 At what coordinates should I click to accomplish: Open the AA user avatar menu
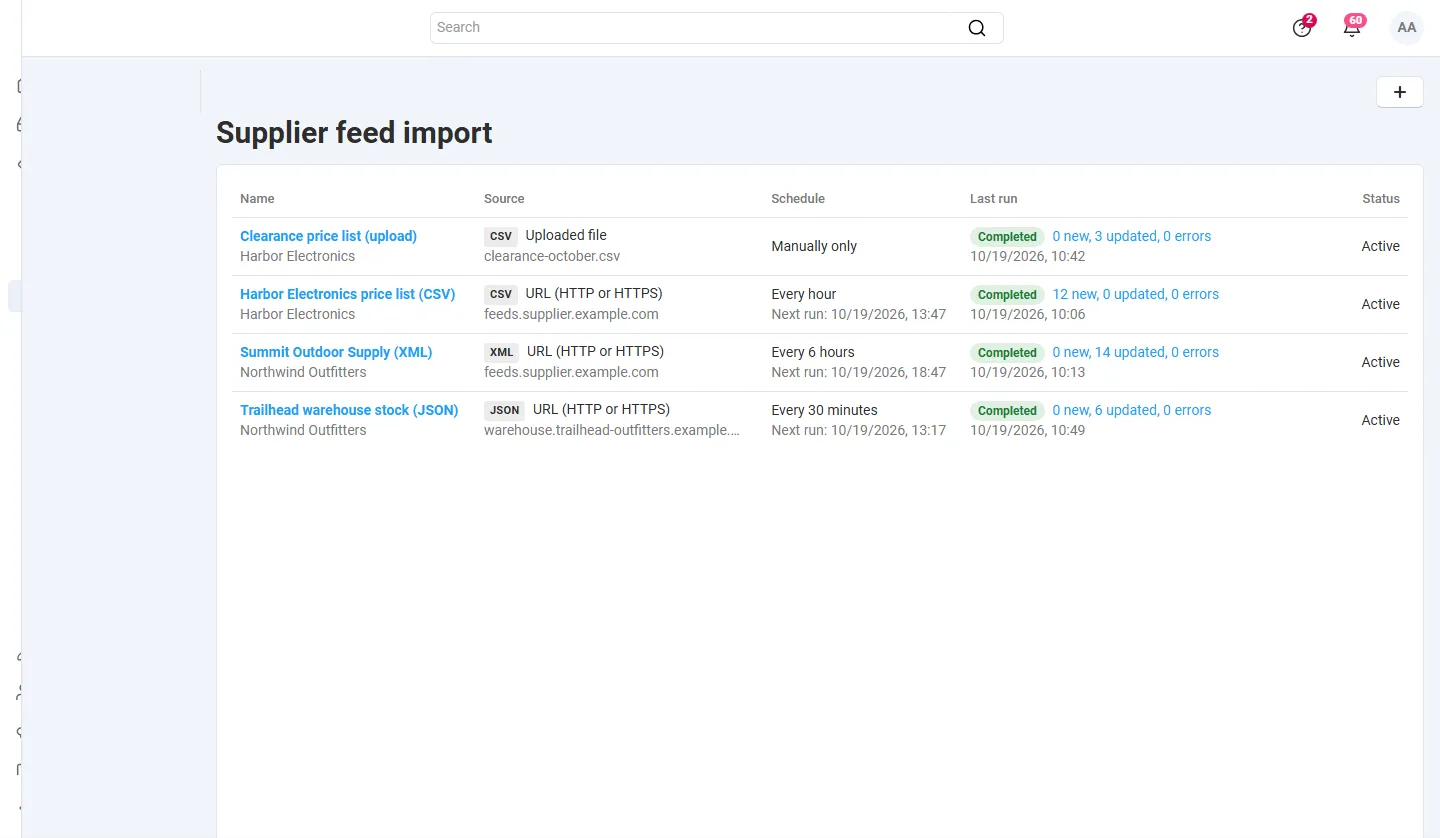coord(1407,28)
